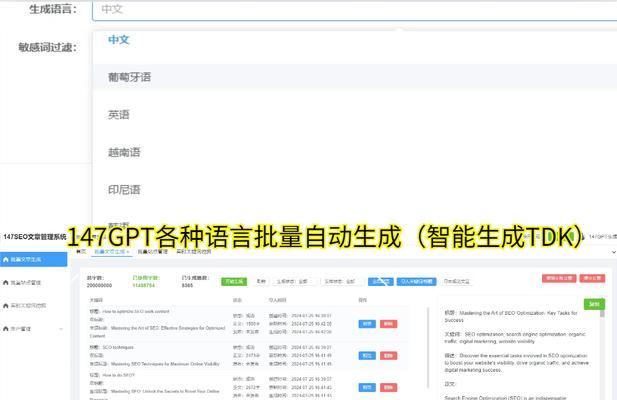
Task: Click the '200000000' total characters value
Action: click(x=99, y=286)
